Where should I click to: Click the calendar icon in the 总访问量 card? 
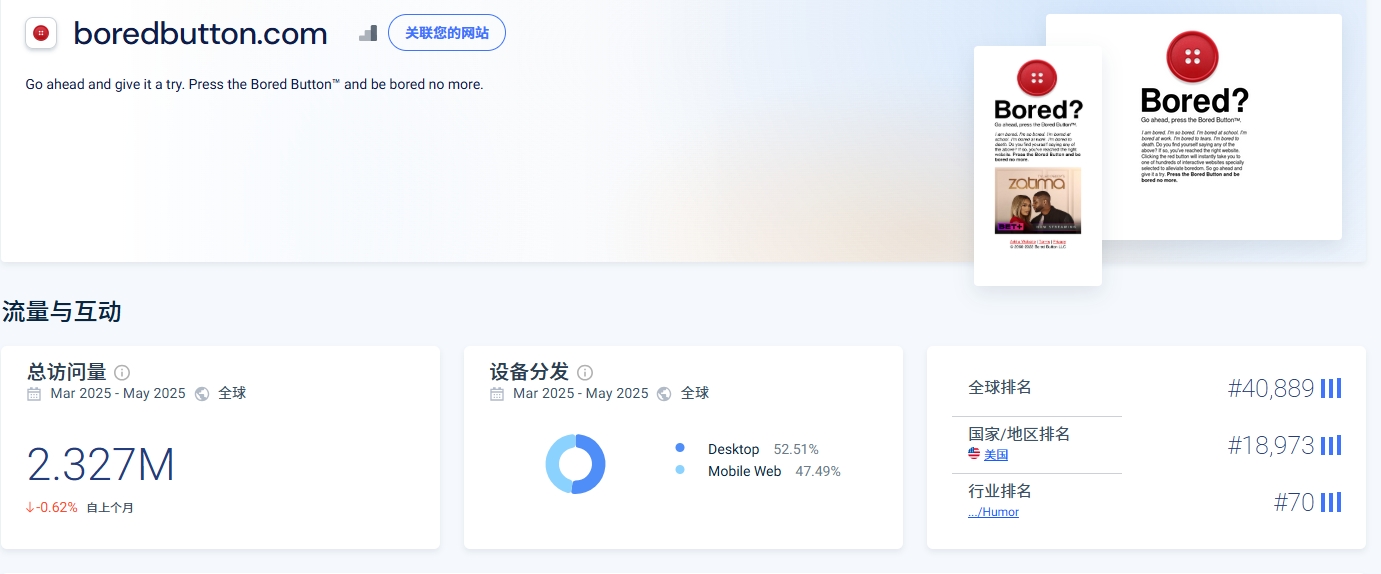(35, 393)
